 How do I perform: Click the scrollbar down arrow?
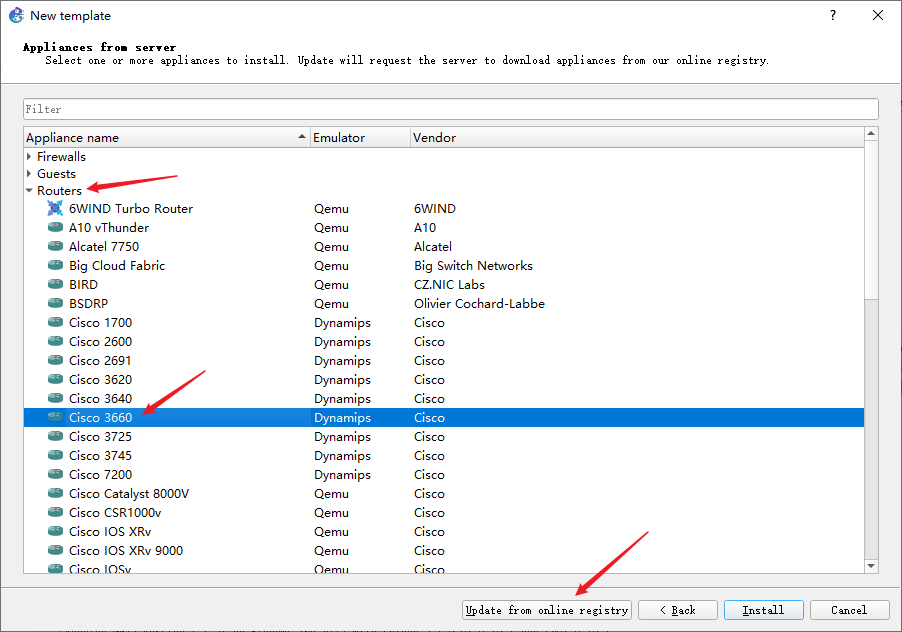871,566
